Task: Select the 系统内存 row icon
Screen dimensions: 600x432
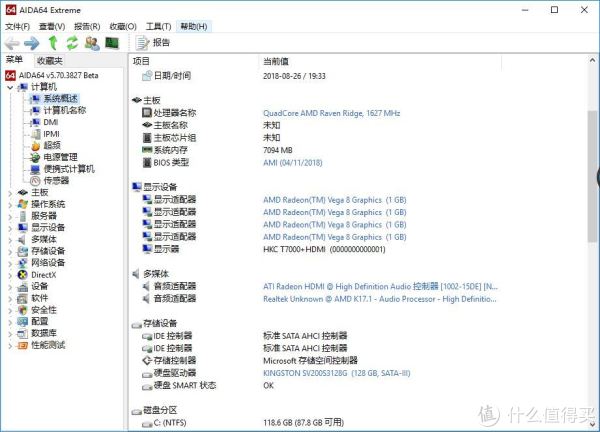Action: coord(147,150)
